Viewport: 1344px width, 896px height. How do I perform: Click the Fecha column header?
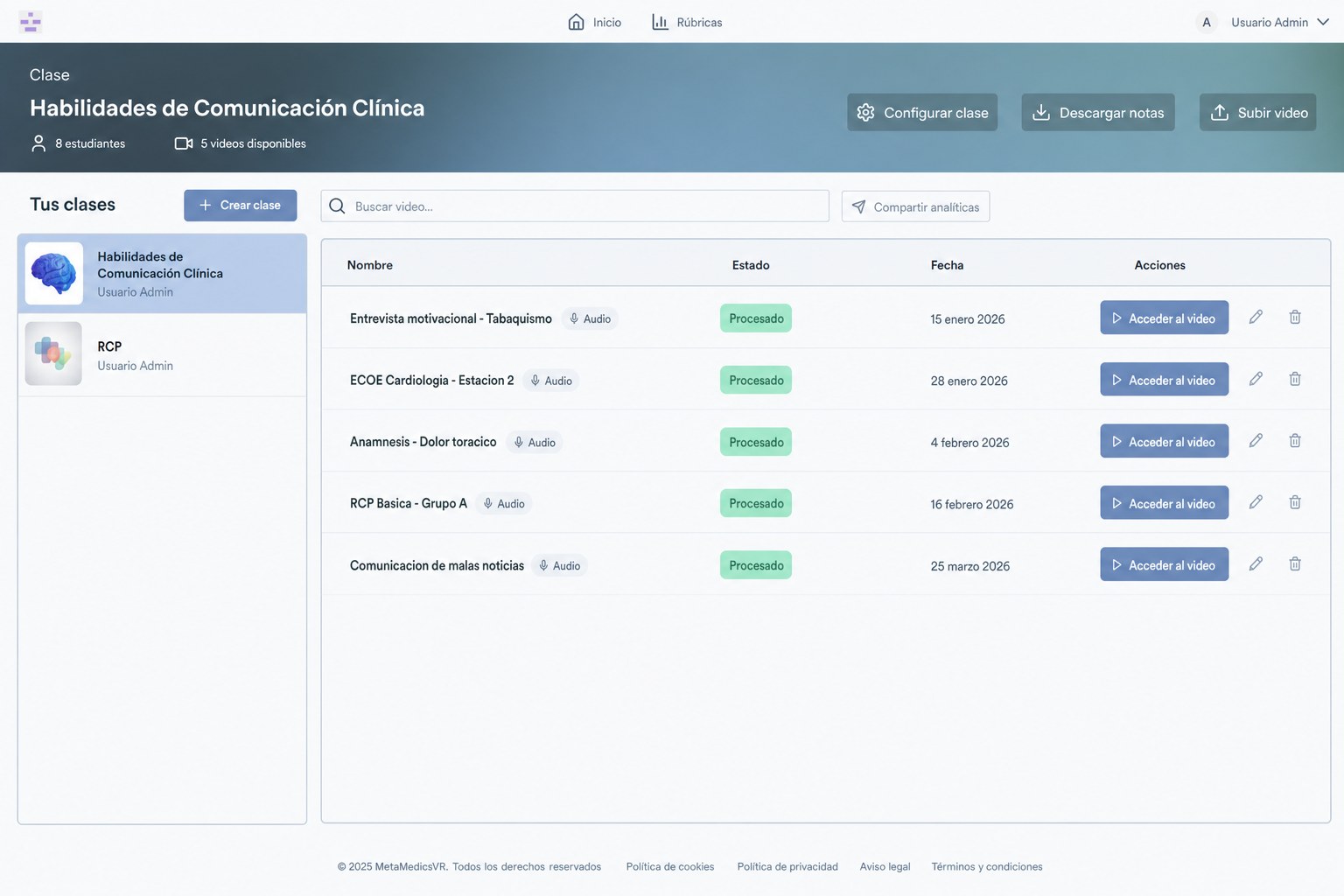(947, 265)
